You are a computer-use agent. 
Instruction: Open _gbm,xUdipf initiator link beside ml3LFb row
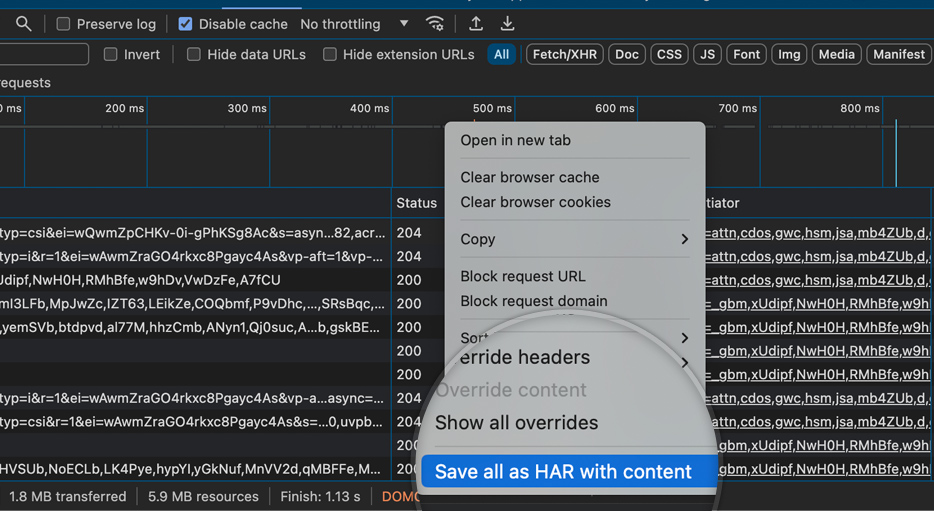[x=817, y=304]
